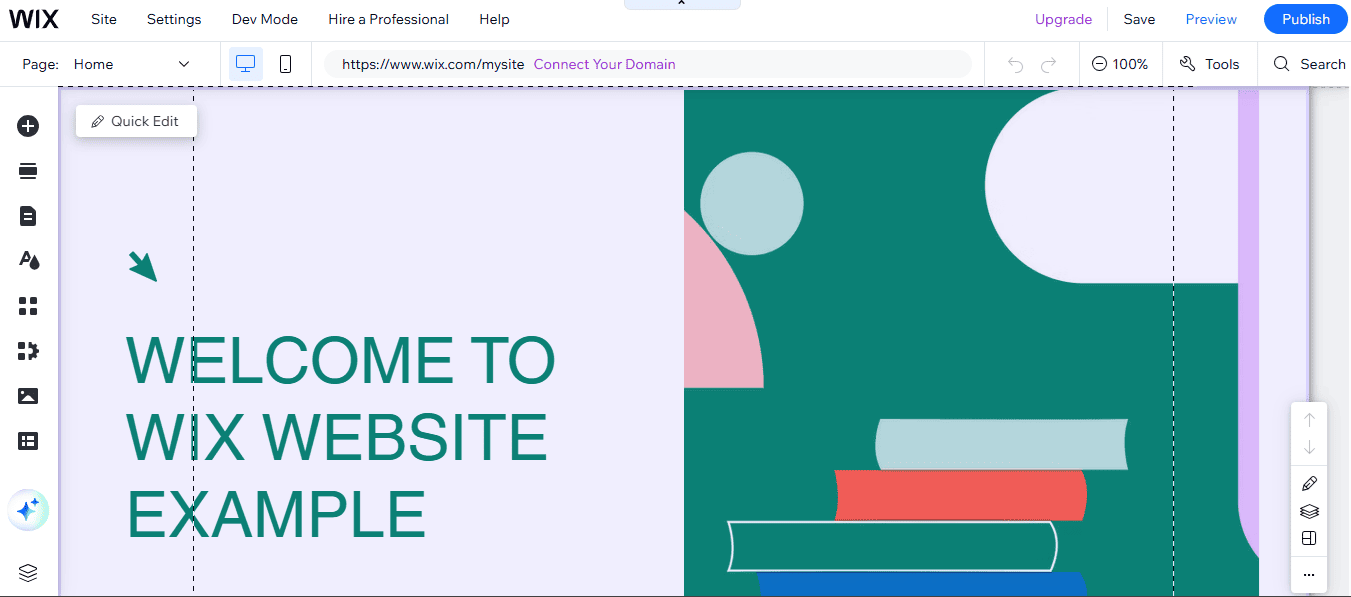
Task: Open the Dev Mode menu
Action: pos(265,19)
